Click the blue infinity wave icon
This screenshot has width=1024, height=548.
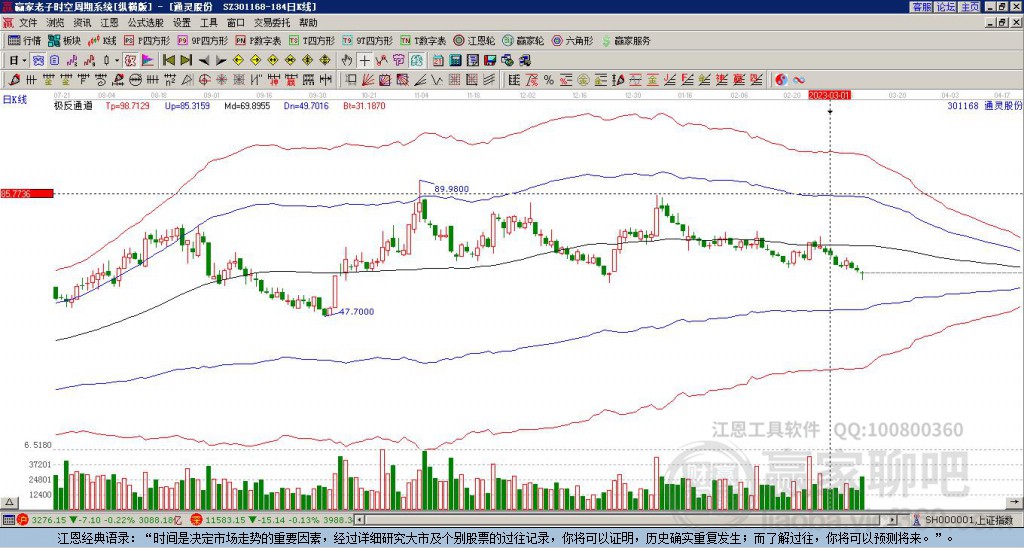pos(799,80)
